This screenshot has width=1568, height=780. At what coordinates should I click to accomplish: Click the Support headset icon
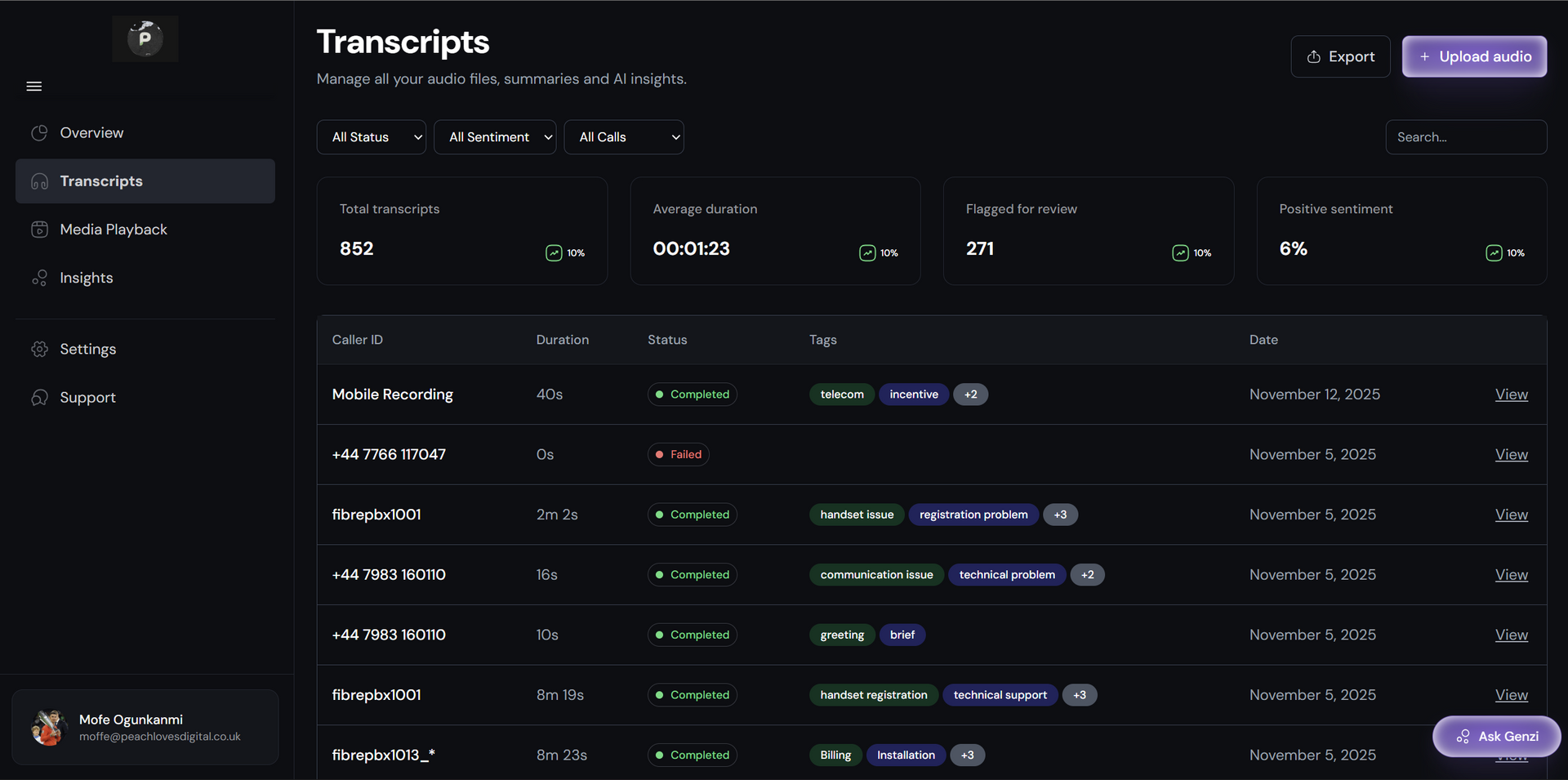click(x=40, y=398)
